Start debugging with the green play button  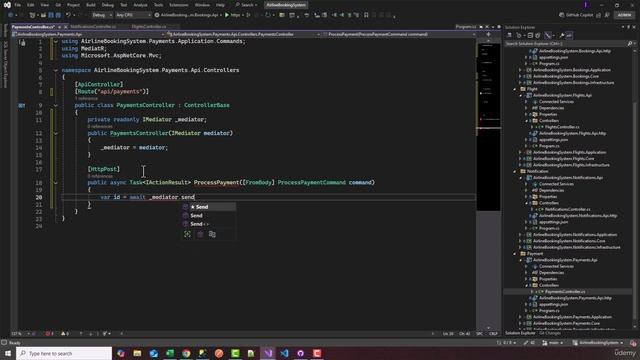point(227,15)
